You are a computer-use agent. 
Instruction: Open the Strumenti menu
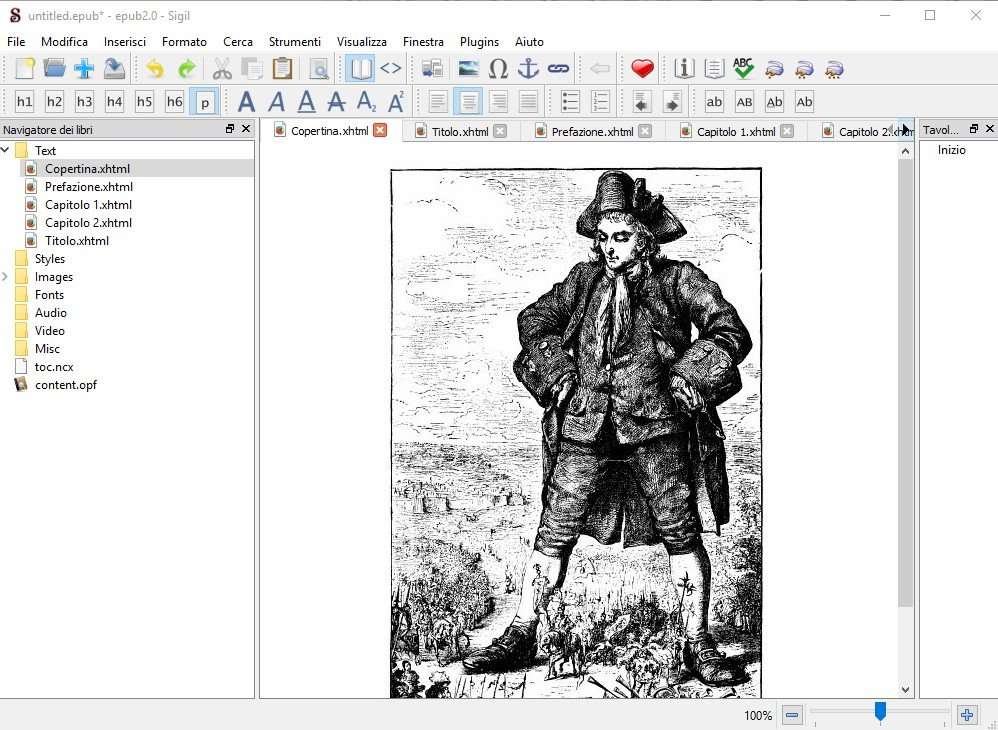click(294, 42)
